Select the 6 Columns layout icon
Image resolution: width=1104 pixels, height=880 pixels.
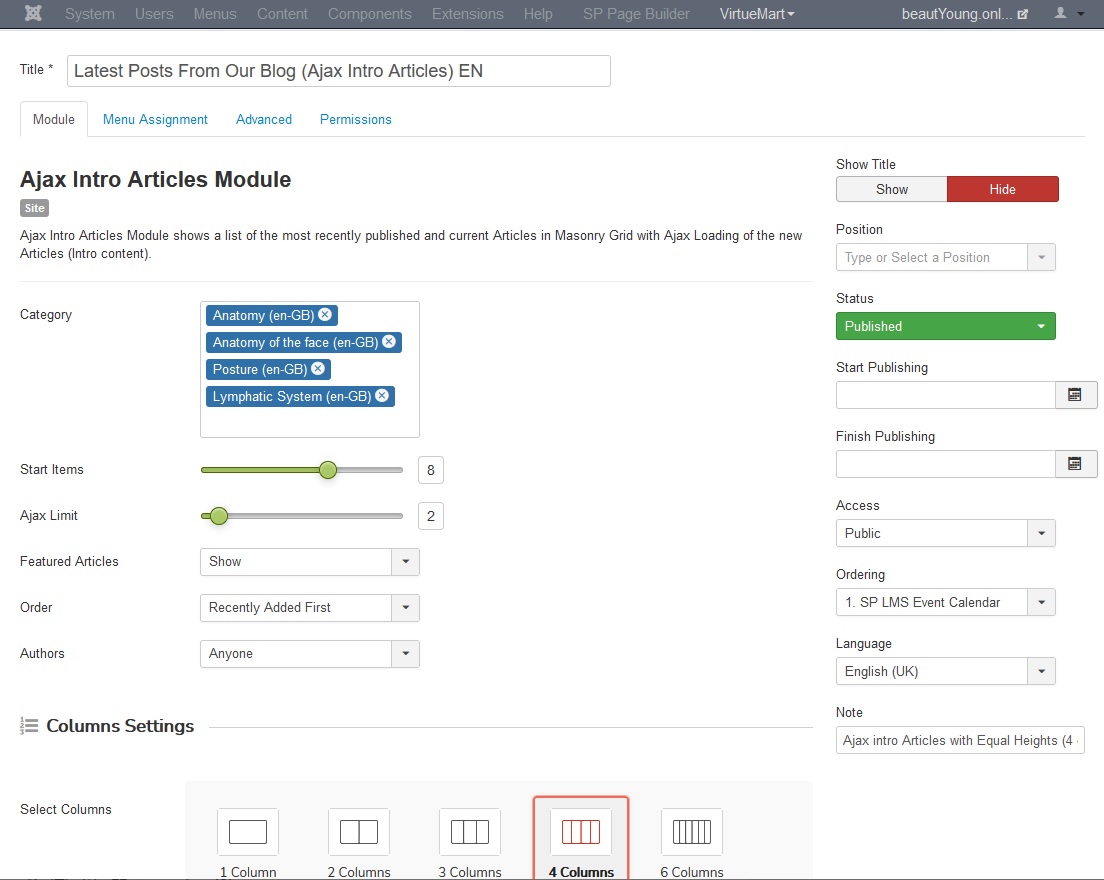click(691, 831)
